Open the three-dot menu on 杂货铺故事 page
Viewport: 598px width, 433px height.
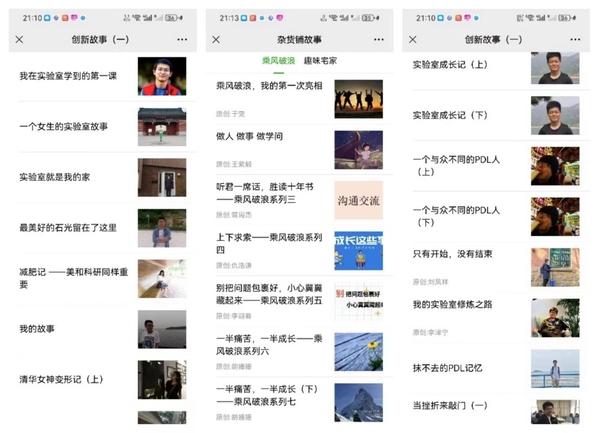(x=379, y=39)
